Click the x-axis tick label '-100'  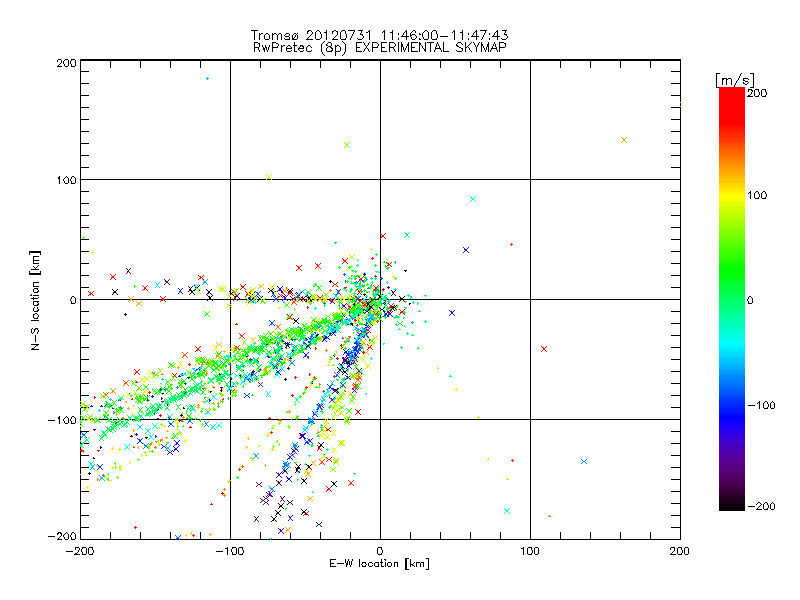[x=230, y=552]
